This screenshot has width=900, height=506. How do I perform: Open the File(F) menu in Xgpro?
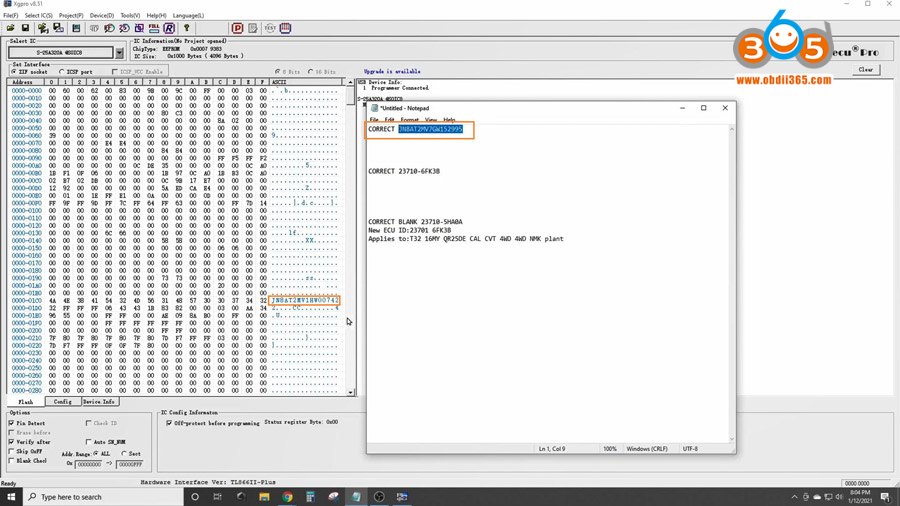coord(10,15)
